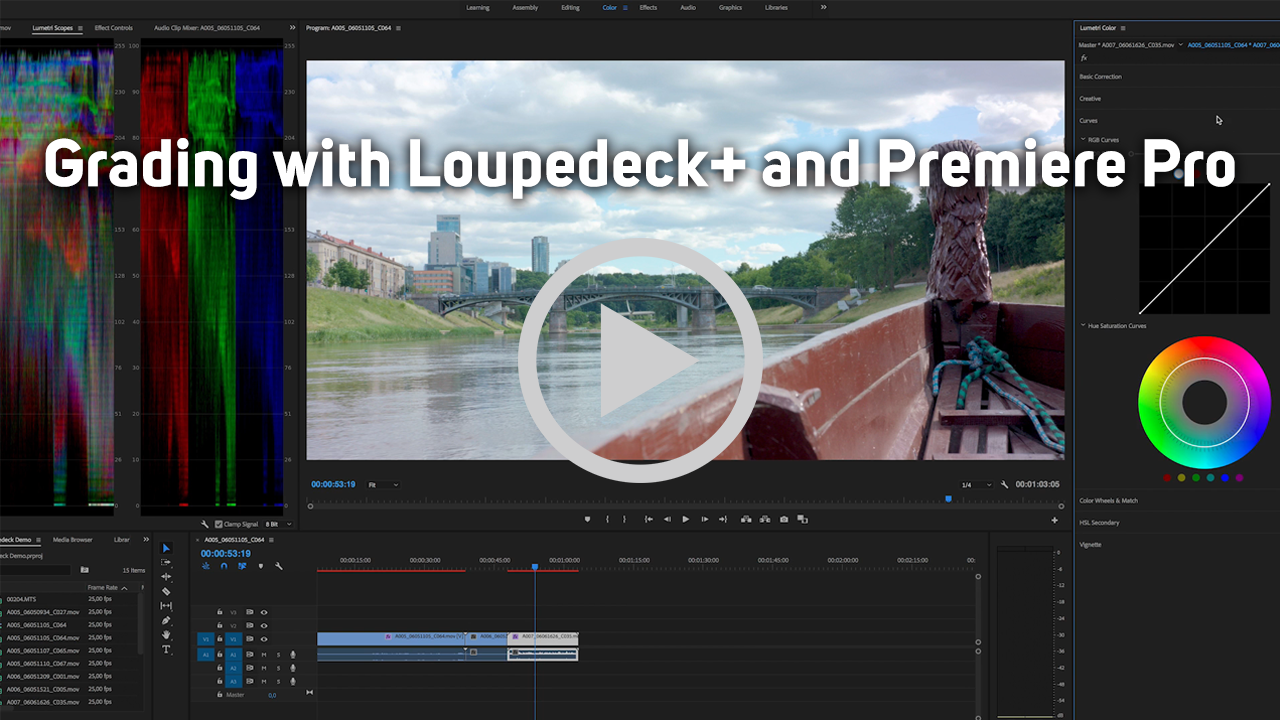Viewport: 1280px width, 720px height.
Task: Toggle V2 track output eye
Action: (x=264, y=626)
